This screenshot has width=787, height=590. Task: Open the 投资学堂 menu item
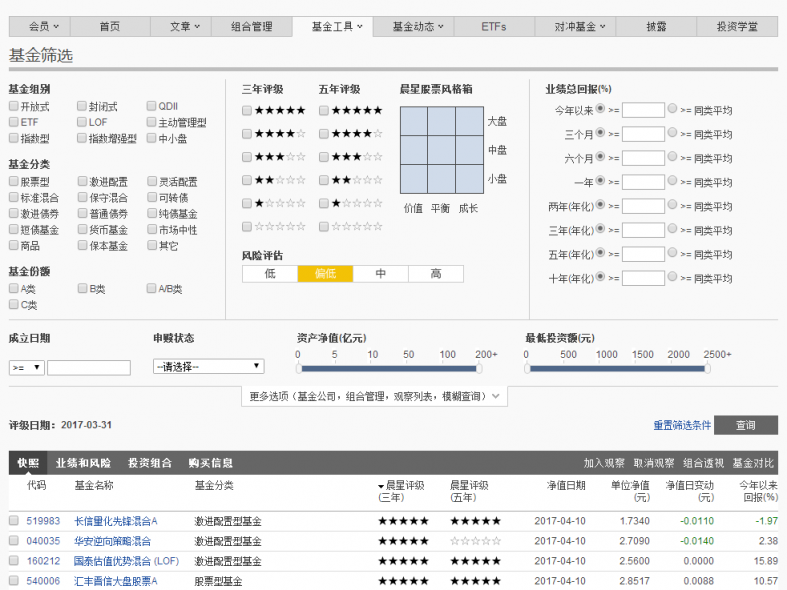pyautogui.click(x=737, y=27)
